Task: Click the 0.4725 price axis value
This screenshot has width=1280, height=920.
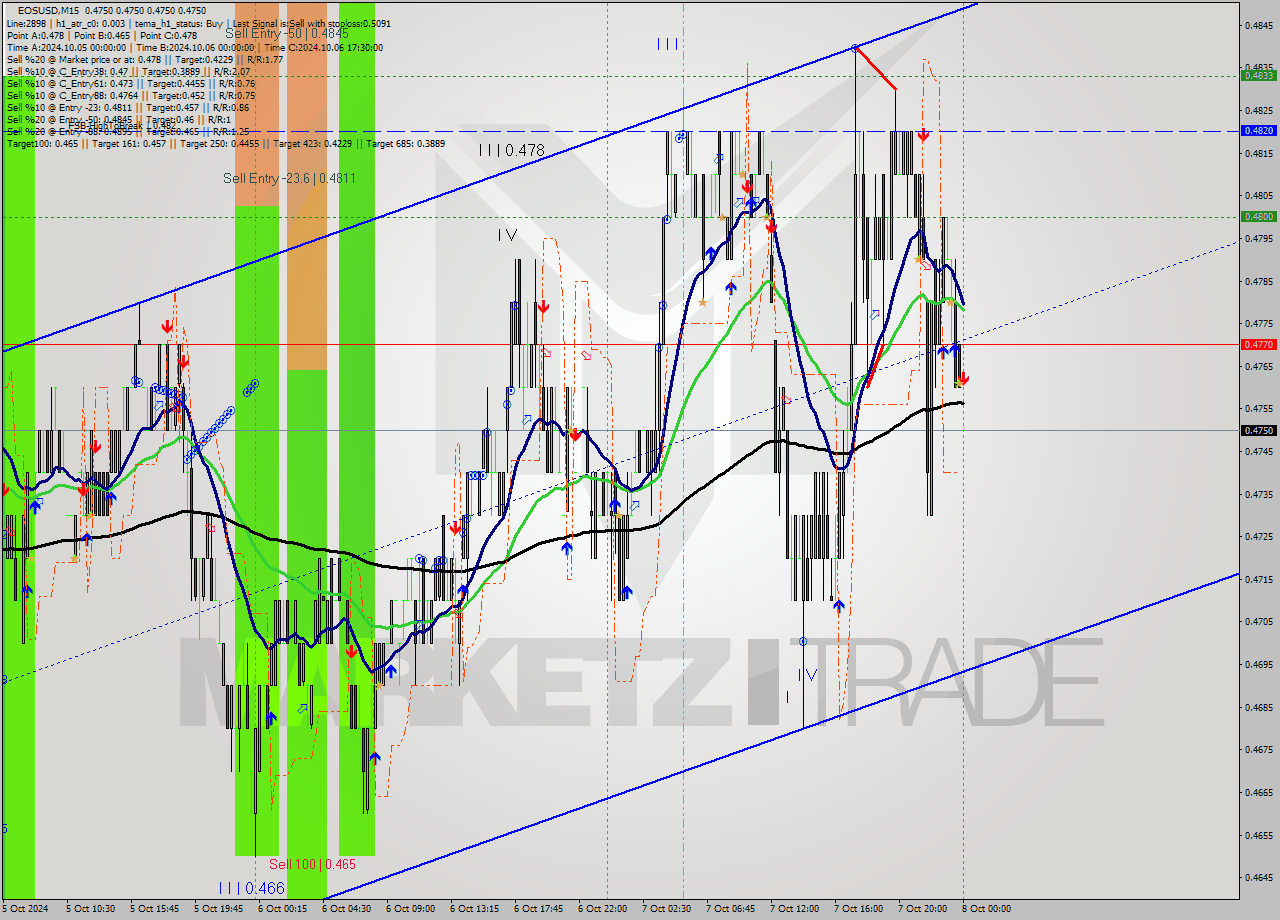Action: click(x=1258, y=536)
